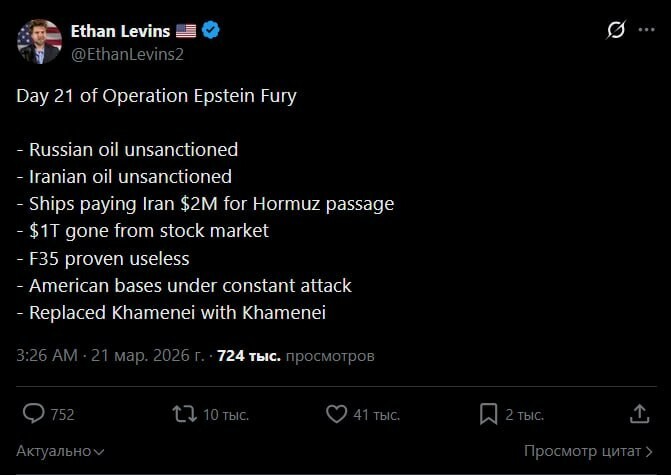Toggle repost via 10 тыс. count
The image size is (671, 475).
tap(225, 414)
